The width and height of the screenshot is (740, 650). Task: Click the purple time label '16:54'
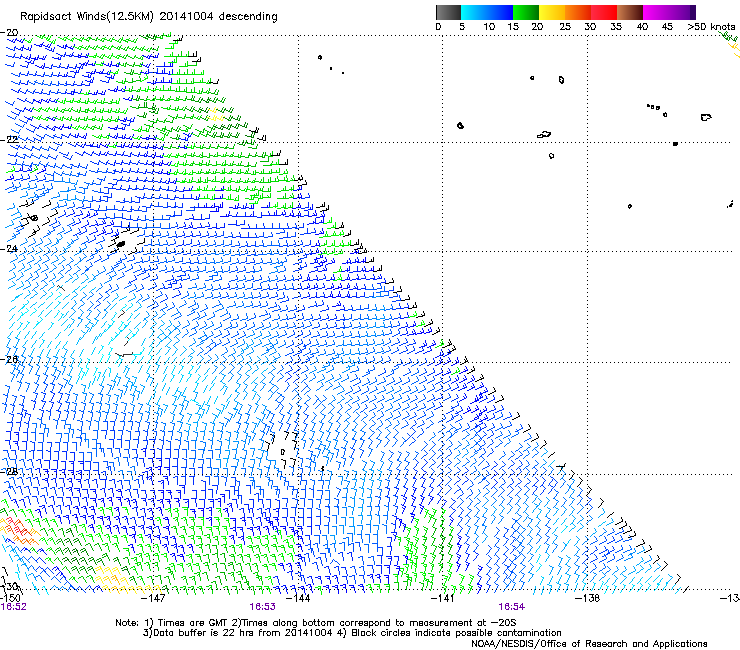point(512,607)
